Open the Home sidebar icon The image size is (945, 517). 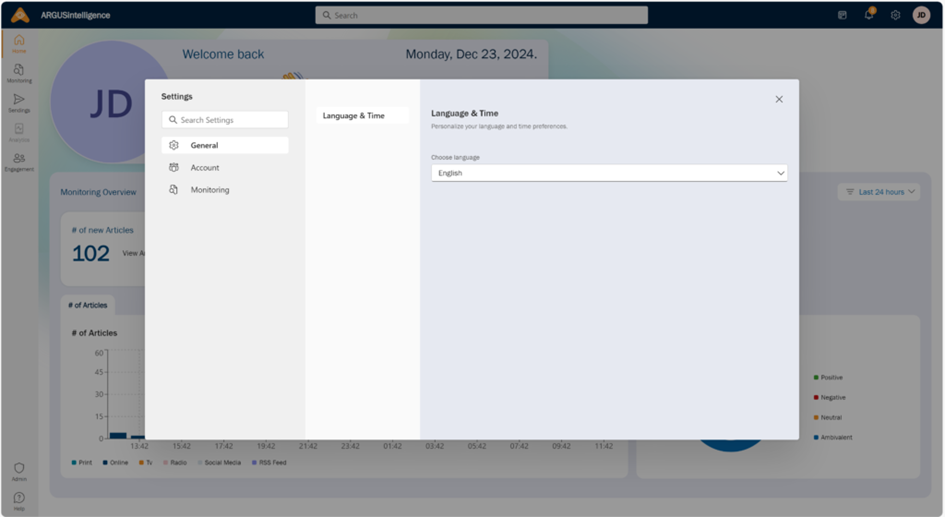[x=19, y=43]
